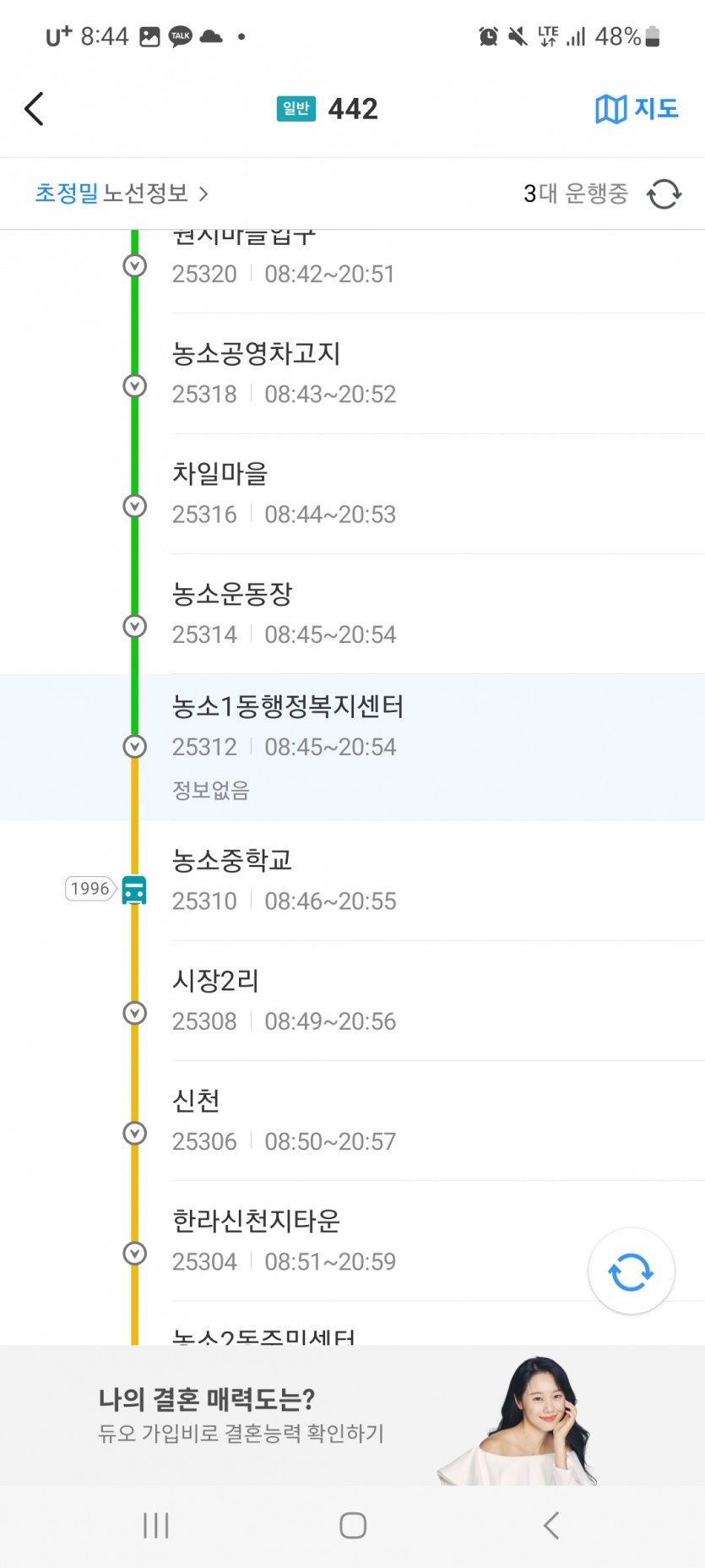Open the 지도 map view

(637, 109)
